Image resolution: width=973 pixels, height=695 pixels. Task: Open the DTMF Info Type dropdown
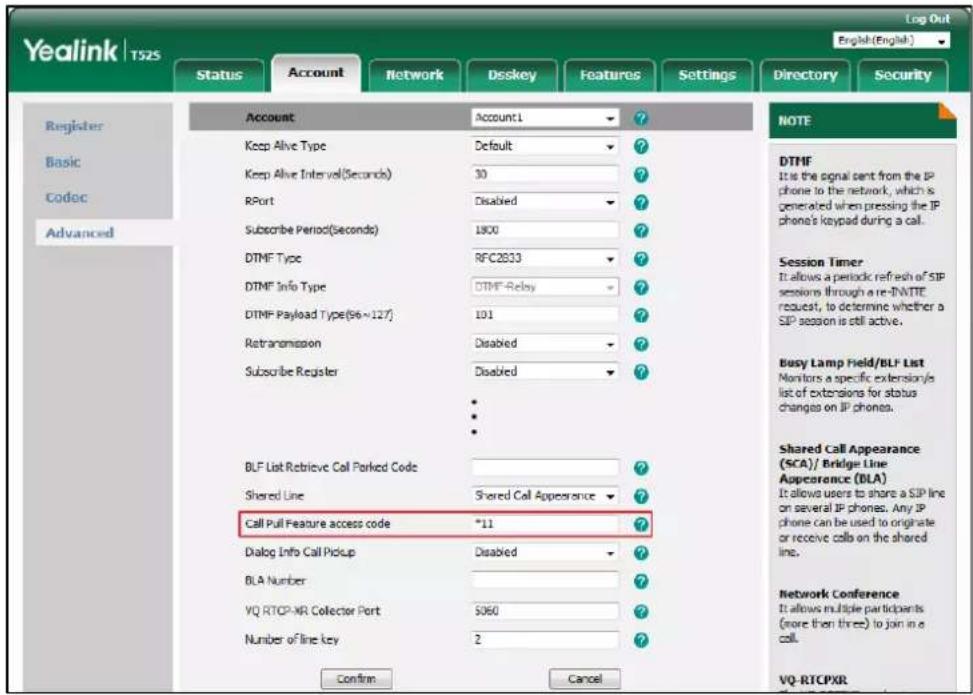click(x=545, y=287)
